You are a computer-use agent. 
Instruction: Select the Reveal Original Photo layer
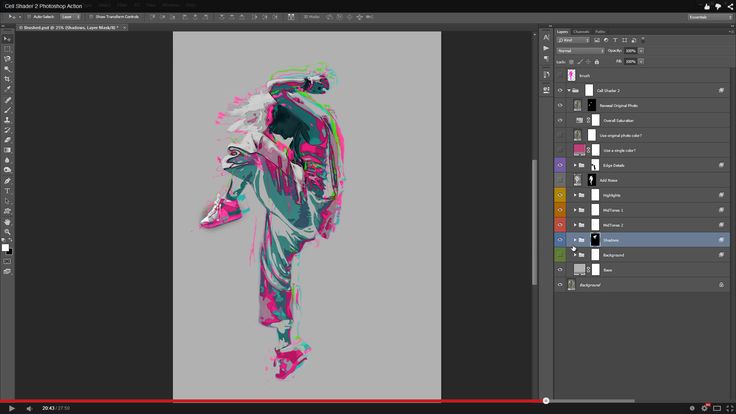[620, 105]
